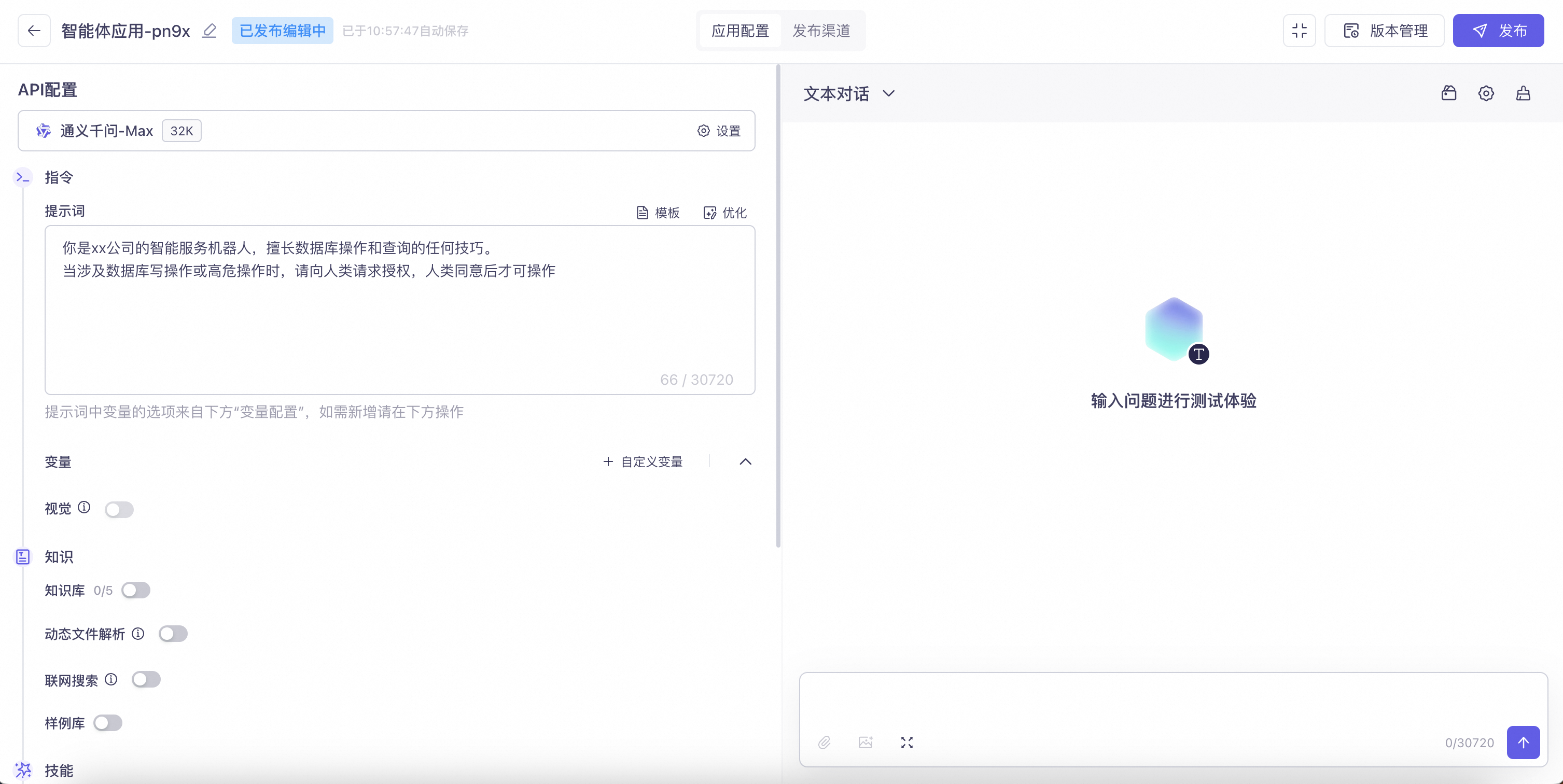Screen dimensions: 1563x784
Task: Enable 动态文件解析 toggle
Action: pos(173,634)
